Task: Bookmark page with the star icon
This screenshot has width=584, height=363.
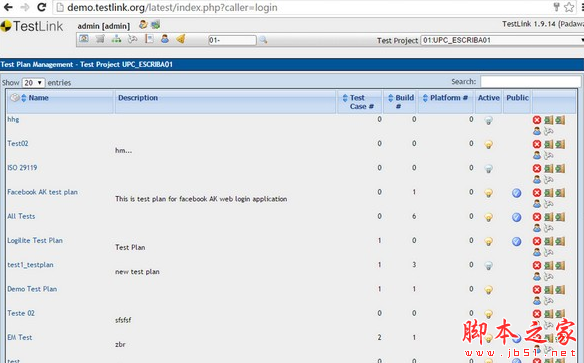Action: click(569, 7)
